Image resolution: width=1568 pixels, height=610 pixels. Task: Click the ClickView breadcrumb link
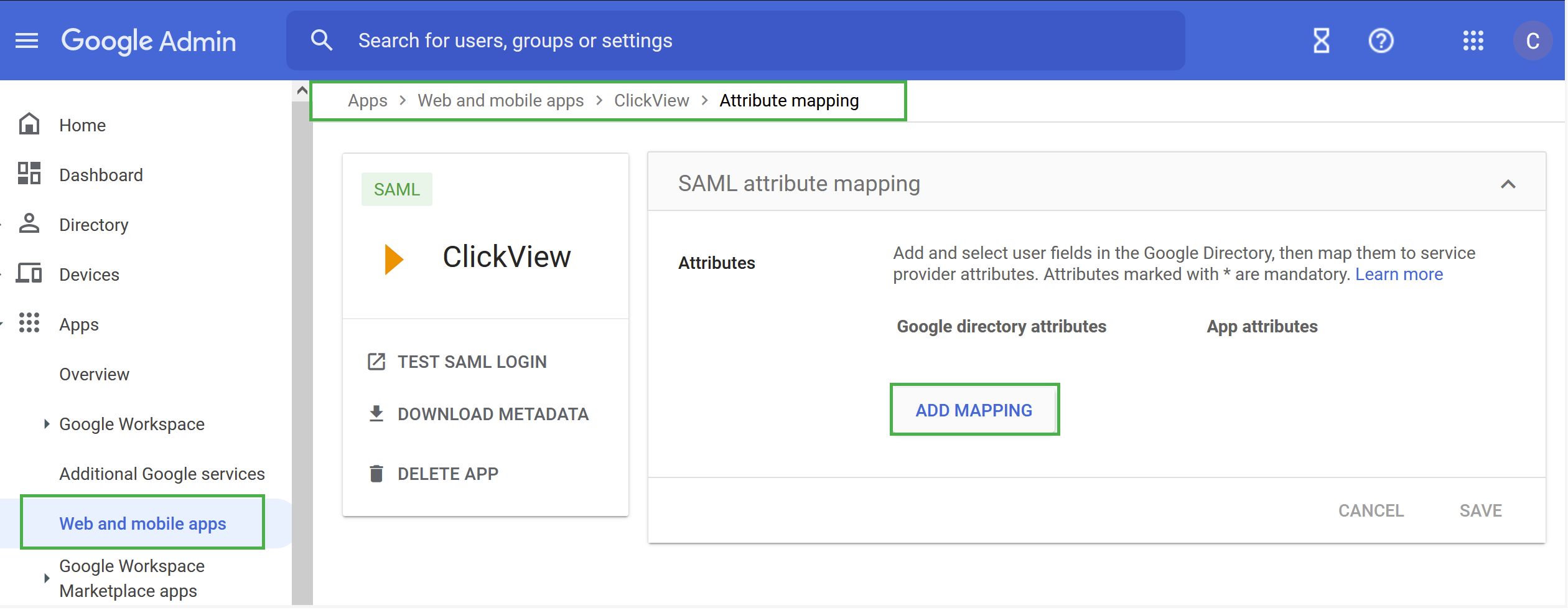click(x=651, y=101)
